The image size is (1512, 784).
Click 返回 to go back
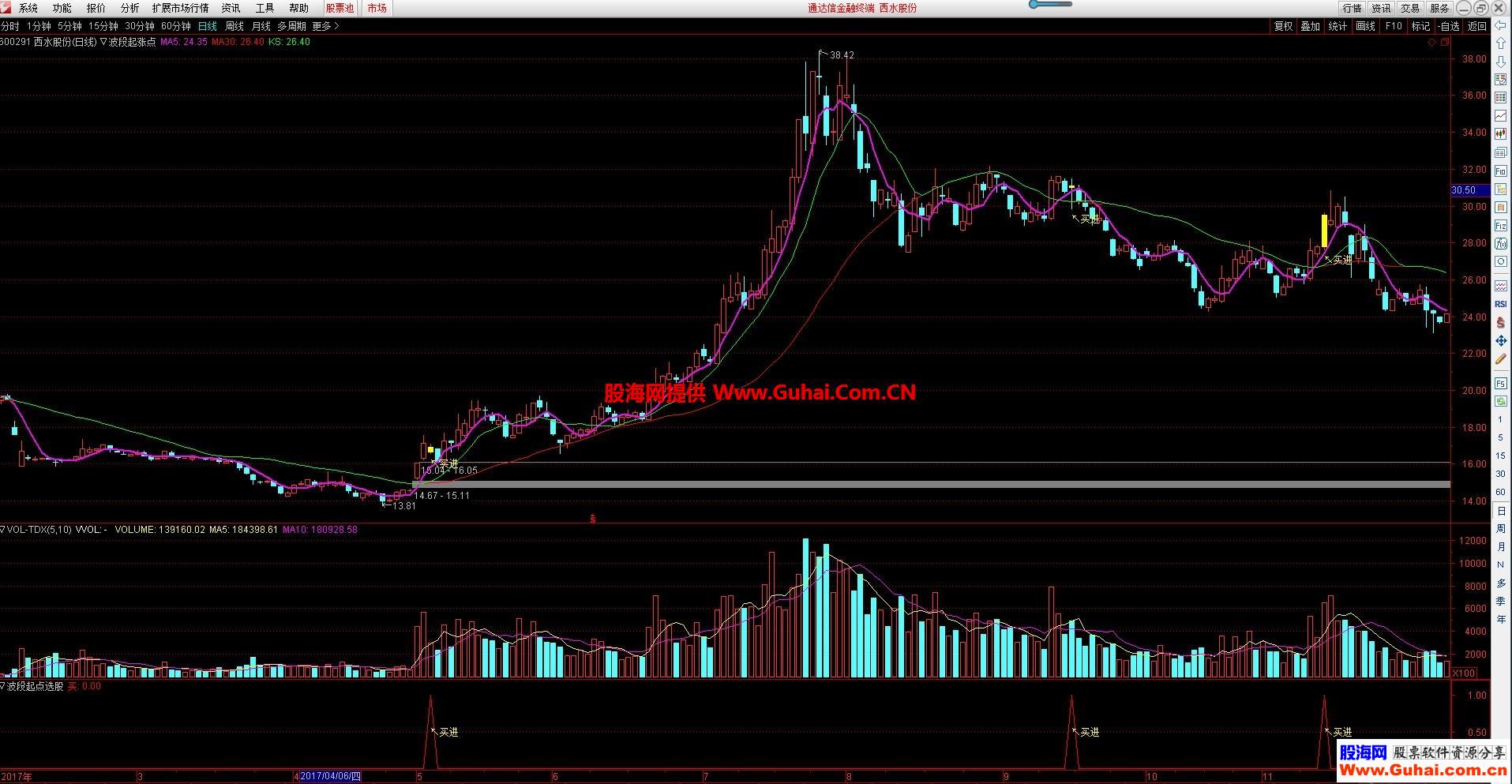1476,26
